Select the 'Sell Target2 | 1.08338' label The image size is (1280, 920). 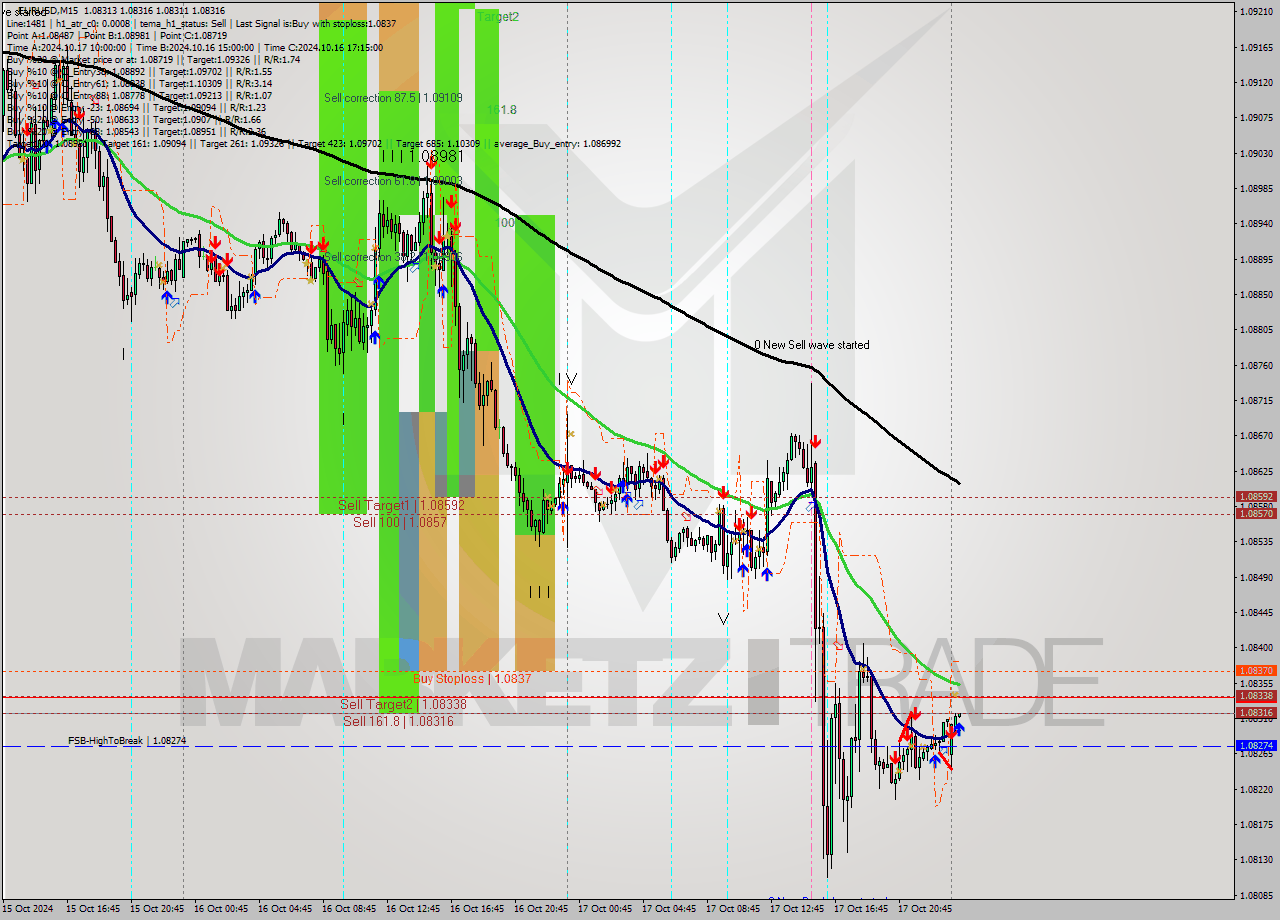pos(403,705)
